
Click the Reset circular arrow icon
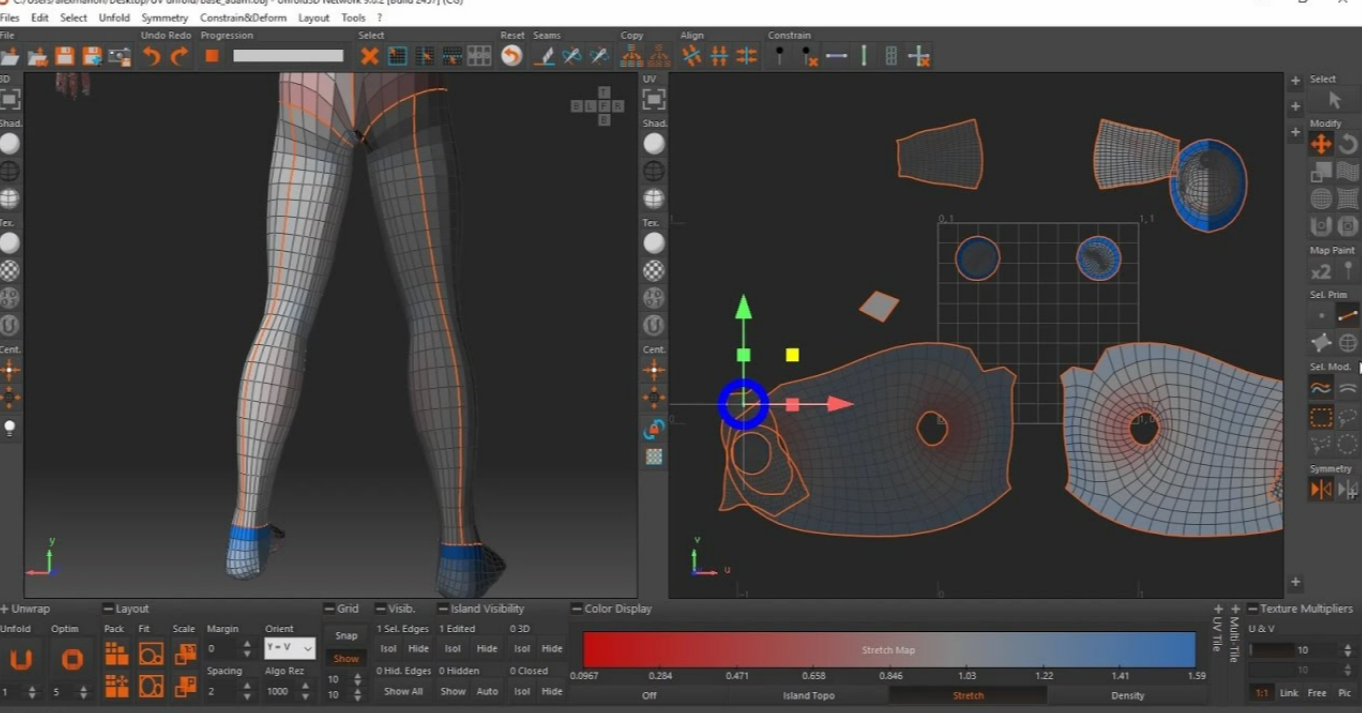coord(512,56)
